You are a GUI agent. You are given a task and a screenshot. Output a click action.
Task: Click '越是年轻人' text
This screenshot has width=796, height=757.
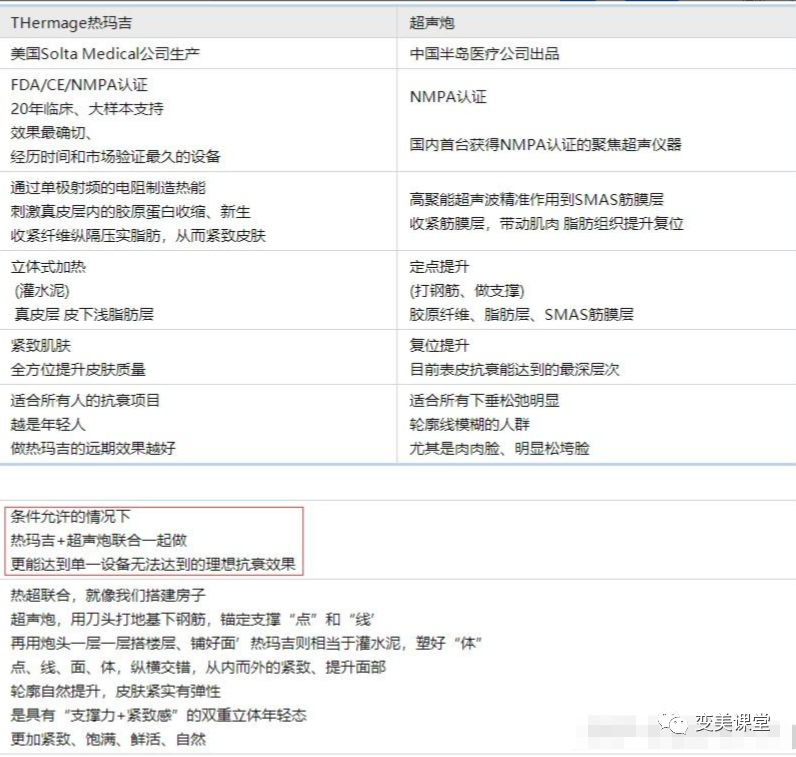[x=48, y=424]
